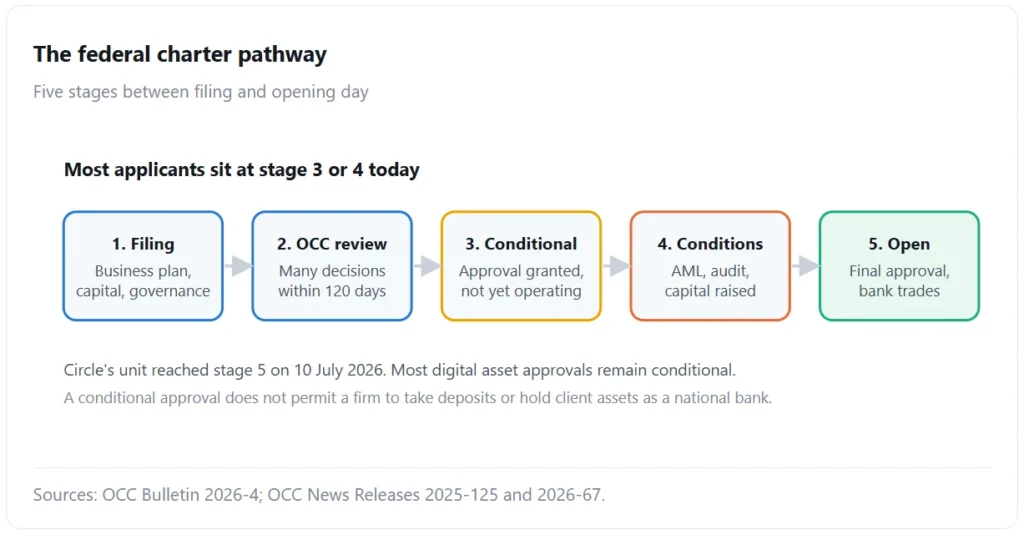Select the orange 4. Conditions stage box

tap(711, 266)
